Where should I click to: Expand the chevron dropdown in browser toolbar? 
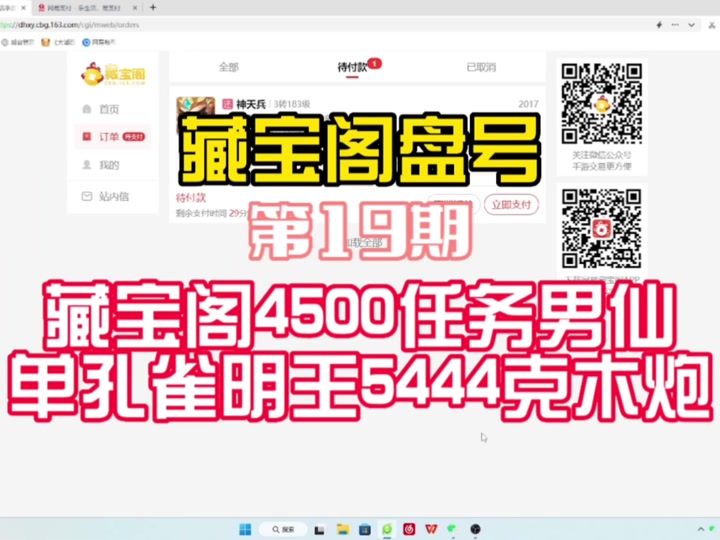[x=691, y=25]
